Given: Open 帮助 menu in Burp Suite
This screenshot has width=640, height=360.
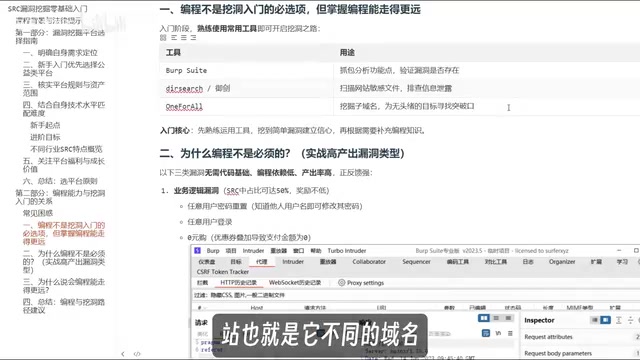Looking at the screenshot, I should tap(316, 251).
